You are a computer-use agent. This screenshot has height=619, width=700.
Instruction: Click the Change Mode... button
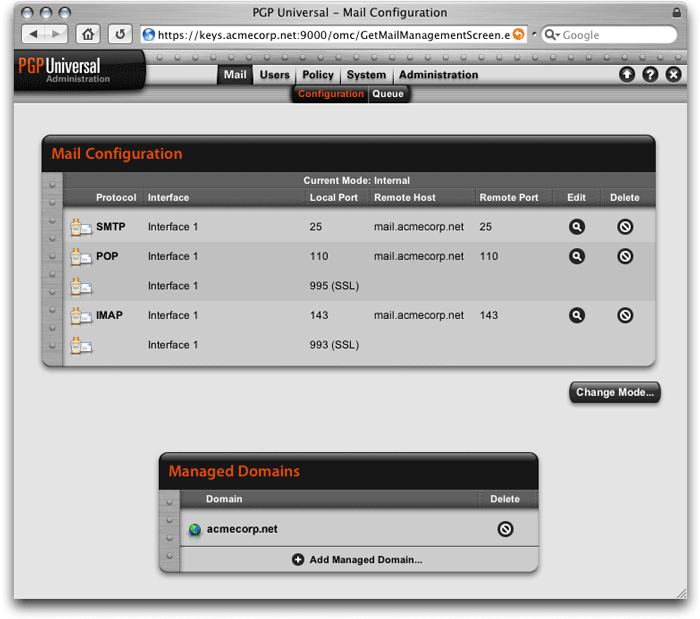click(x=615, y=392)
